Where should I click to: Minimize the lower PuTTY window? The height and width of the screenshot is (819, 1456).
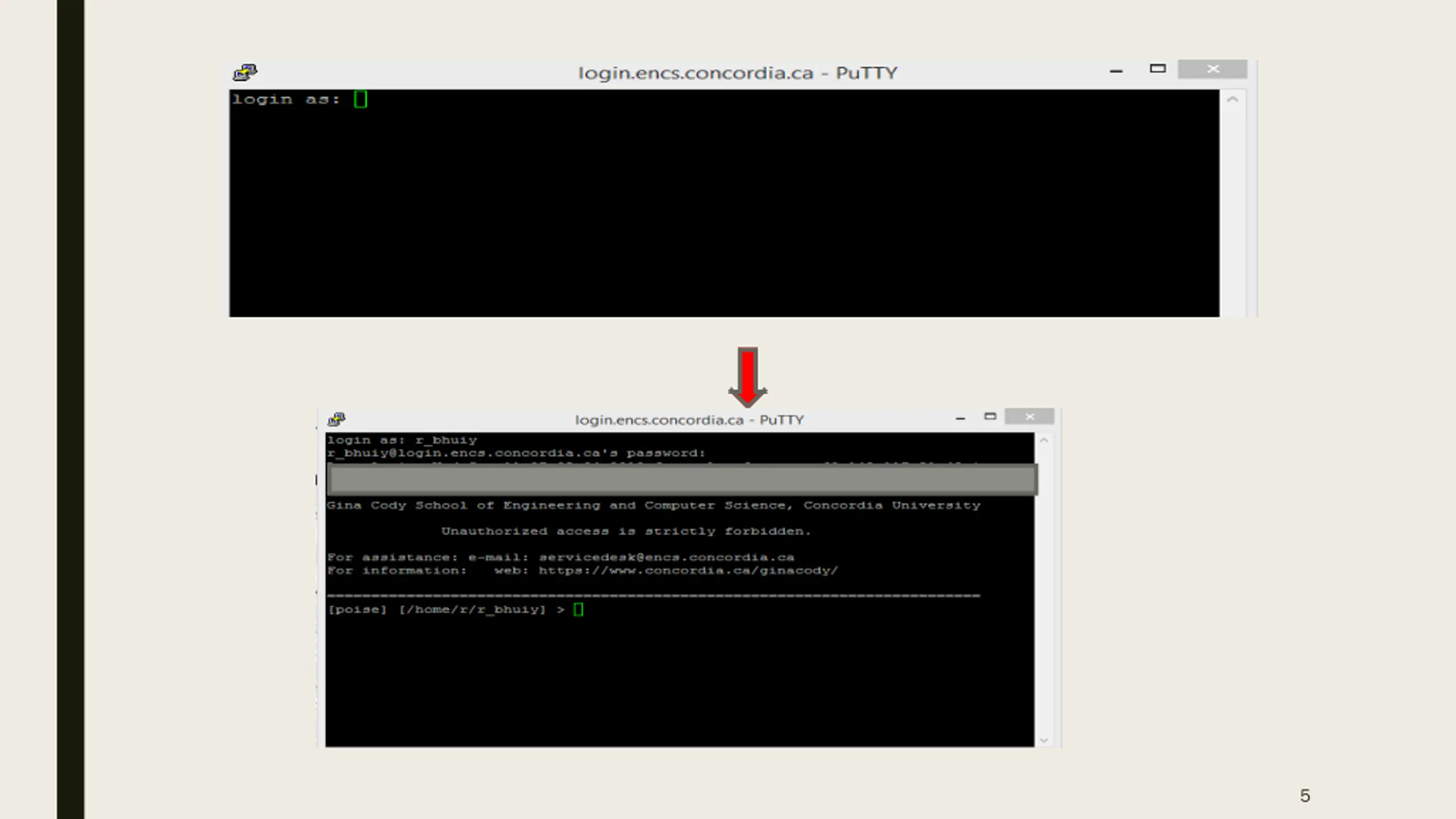961,419
